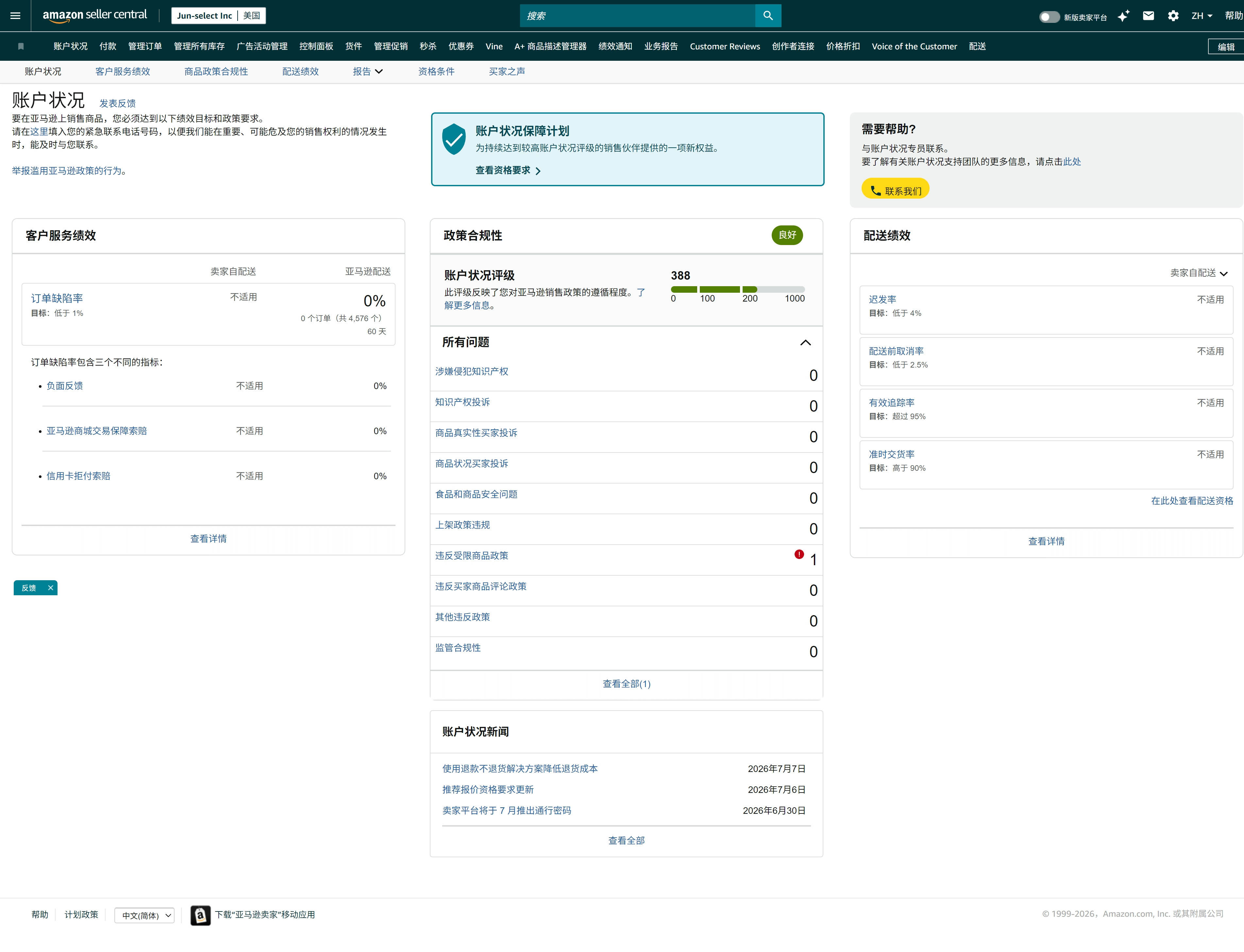
Task: Click the account health rating bar
Action: coord(737,289)
